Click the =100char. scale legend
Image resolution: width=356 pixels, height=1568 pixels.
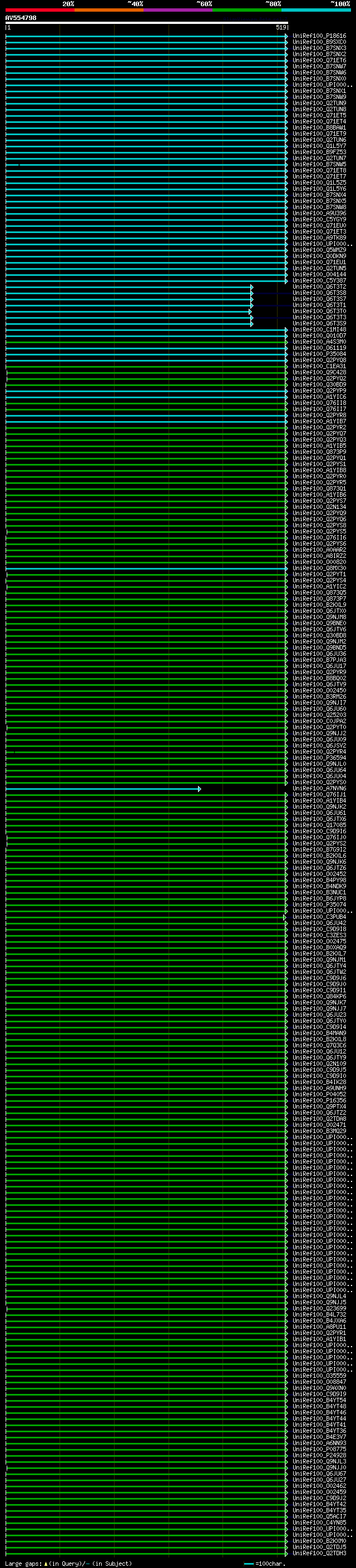[265, 1564]
